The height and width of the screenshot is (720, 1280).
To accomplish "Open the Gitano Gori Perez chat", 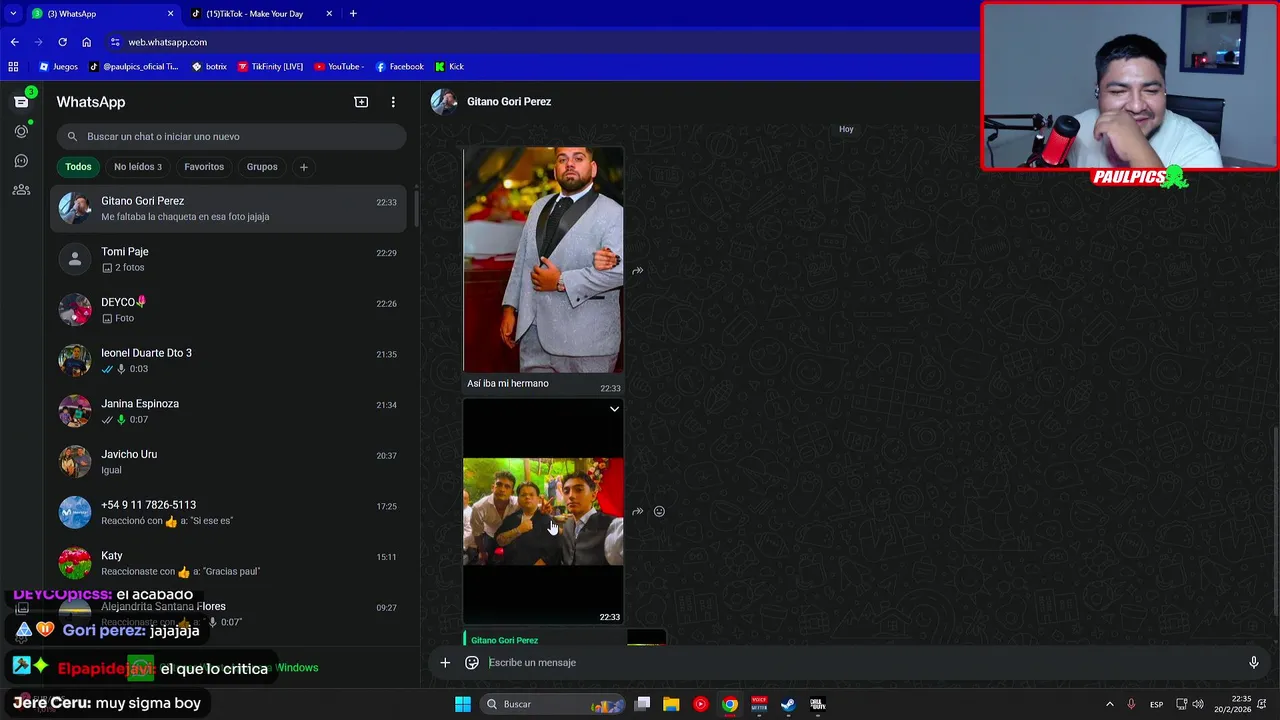I will click(x=229, y=208).
